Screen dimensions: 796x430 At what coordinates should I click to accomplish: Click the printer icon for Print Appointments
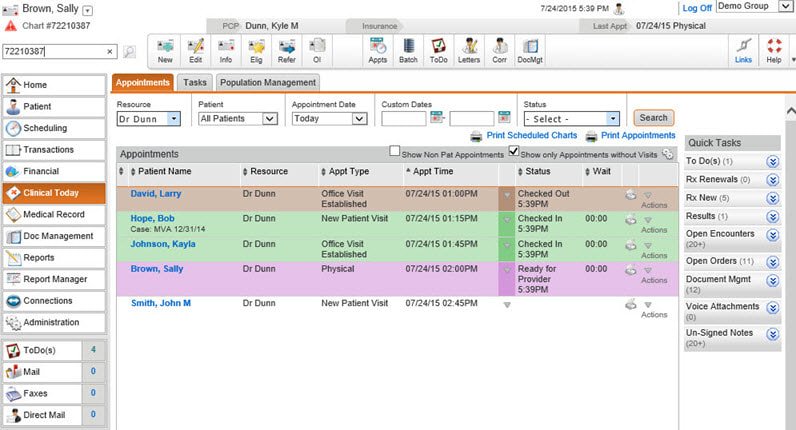point(591,136)
